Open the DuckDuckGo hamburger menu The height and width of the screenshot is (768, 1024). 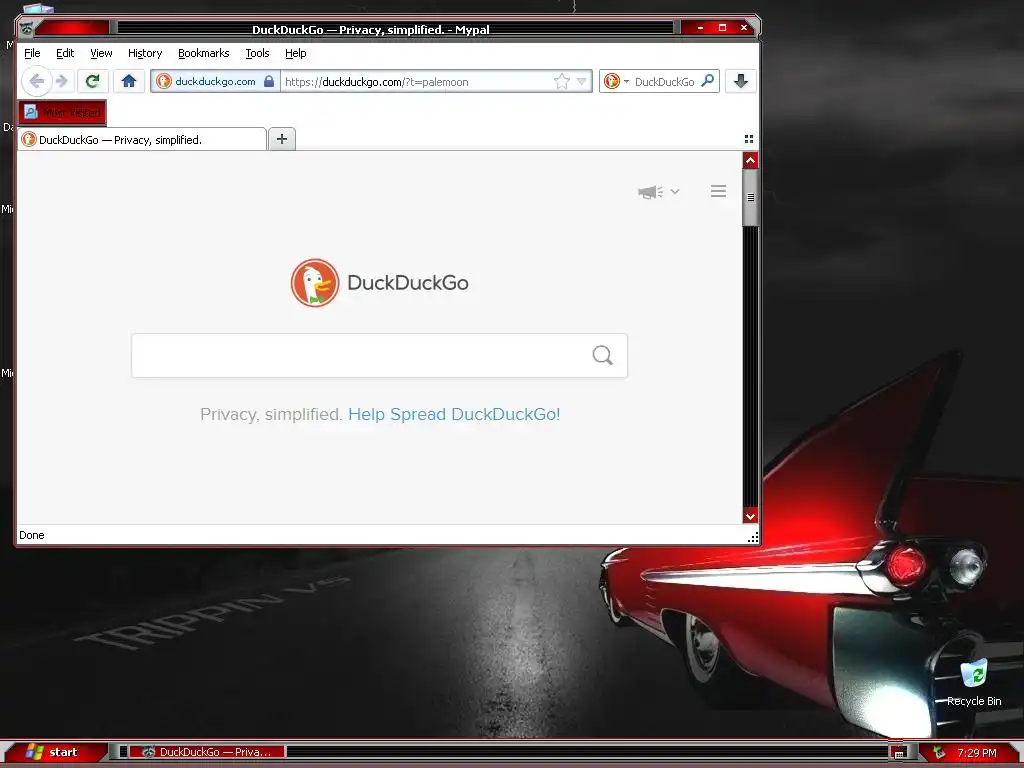coord(718,191)
